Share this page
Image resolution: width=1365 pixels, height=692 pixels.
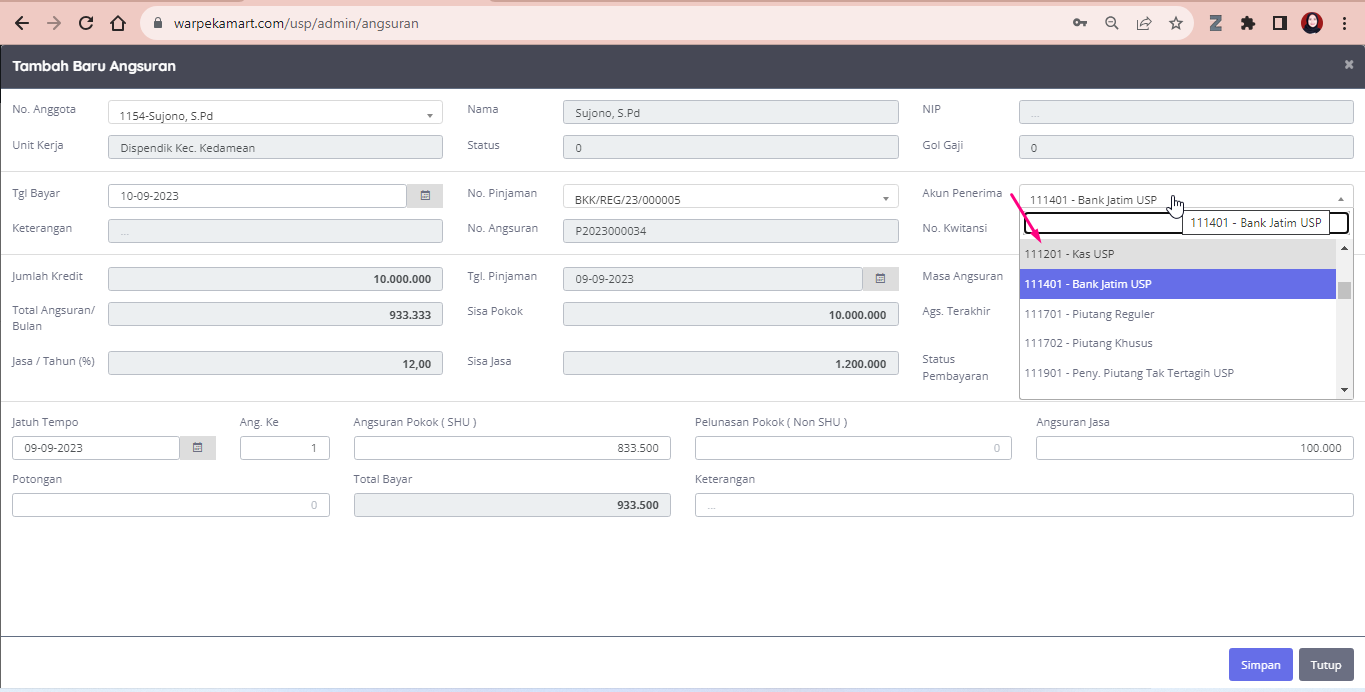[x=1144, y=23]
